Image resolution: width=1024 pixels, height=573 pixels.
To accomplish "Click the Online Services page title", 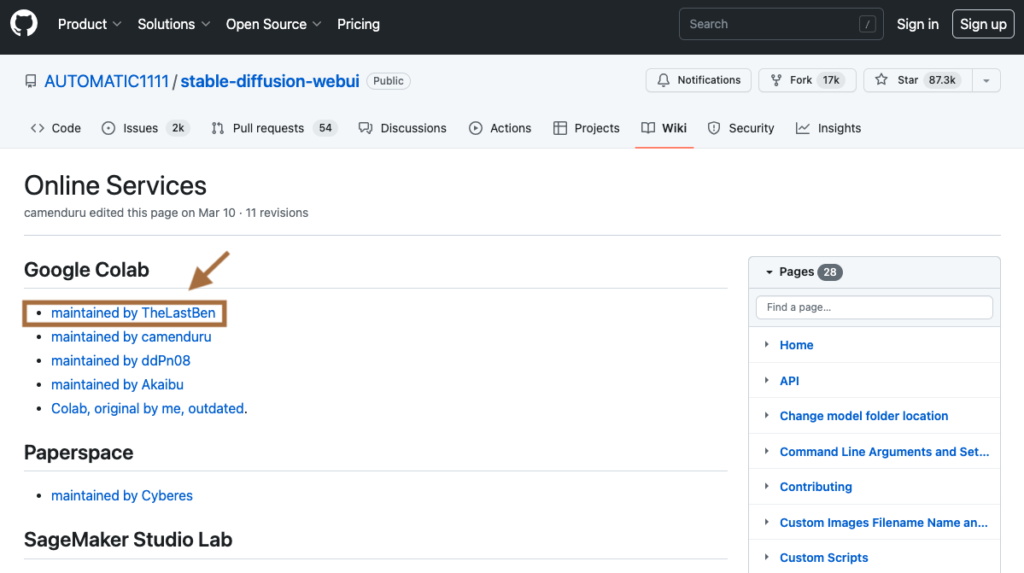I will tap(115, 186).
